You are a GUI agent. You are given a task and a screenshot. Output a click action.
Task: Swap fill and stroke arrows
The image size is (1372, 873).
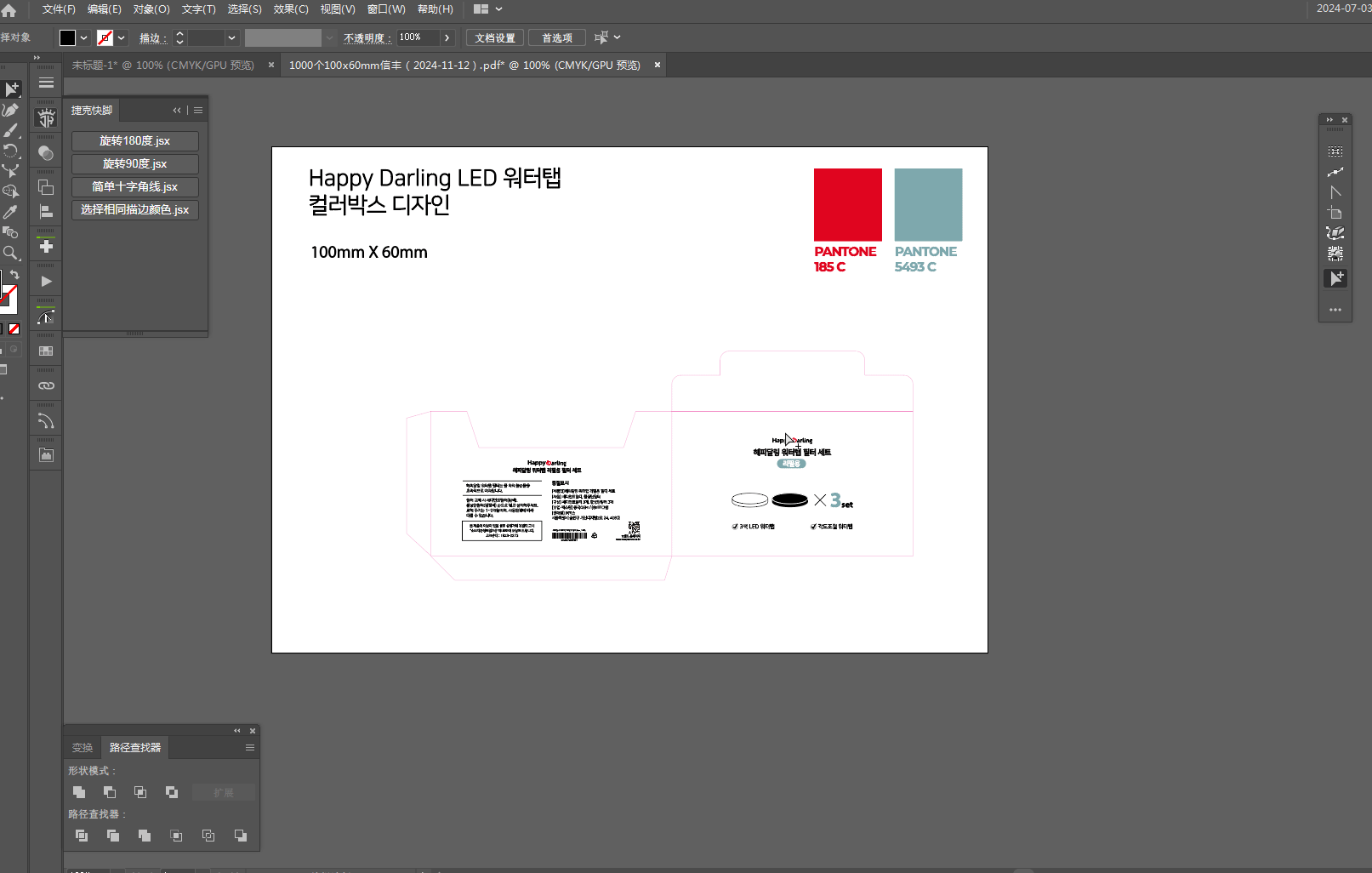click(14, 275)
